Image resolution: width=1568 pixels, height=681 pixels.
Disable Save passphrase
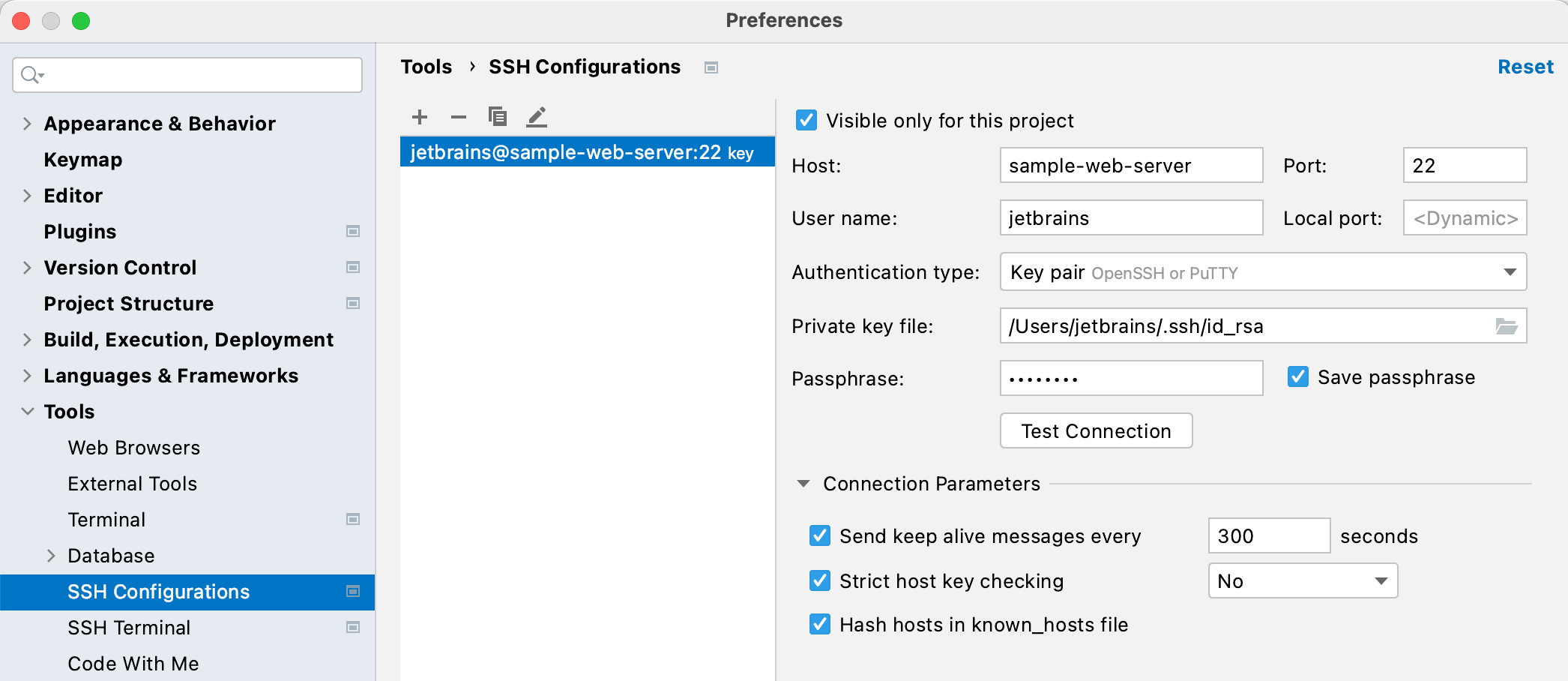click(x=1297, y=377)
